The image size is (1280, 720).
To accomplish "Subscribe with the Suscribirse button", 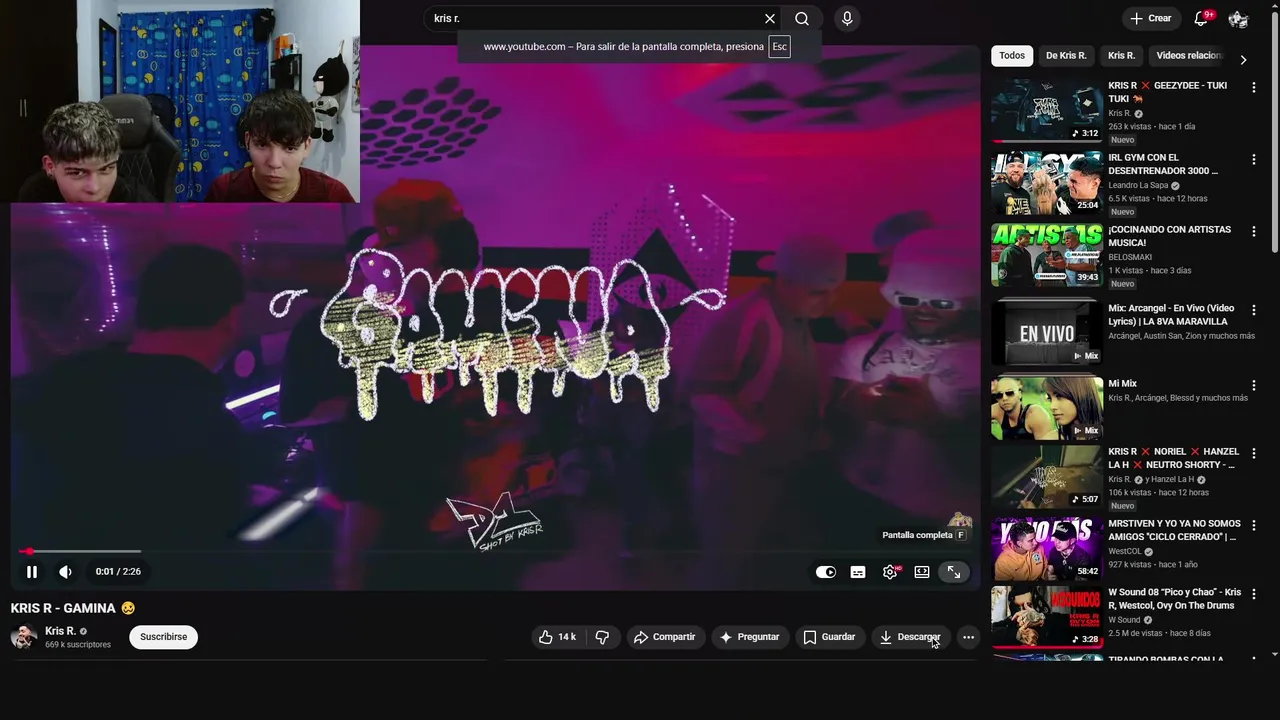I will (164, 637).
